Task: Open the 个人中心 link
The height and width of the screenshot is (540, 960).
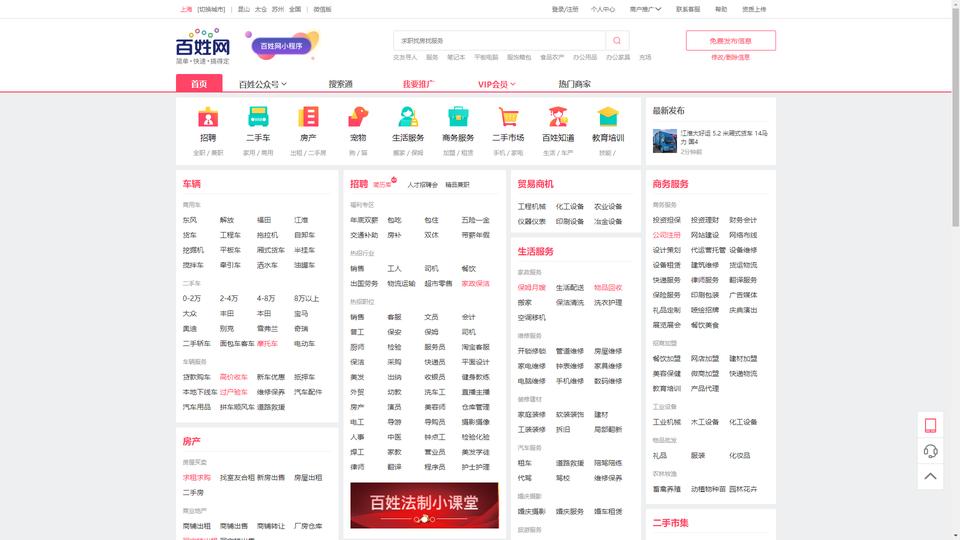Action: tap(602, 9)
